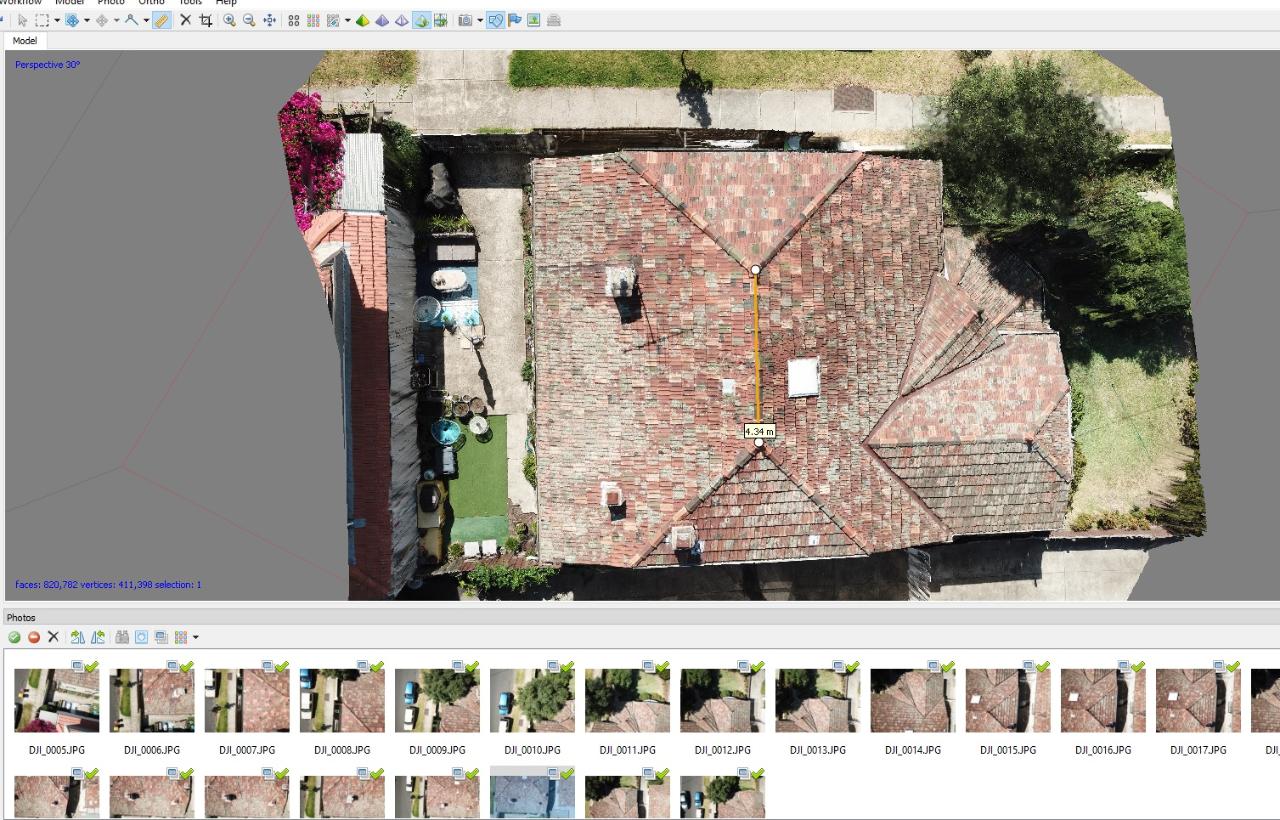The height and width of the screenshot is (820, 1280).
Task: Toggle Show Shapes in the toolbar
Action: (495, 20)
